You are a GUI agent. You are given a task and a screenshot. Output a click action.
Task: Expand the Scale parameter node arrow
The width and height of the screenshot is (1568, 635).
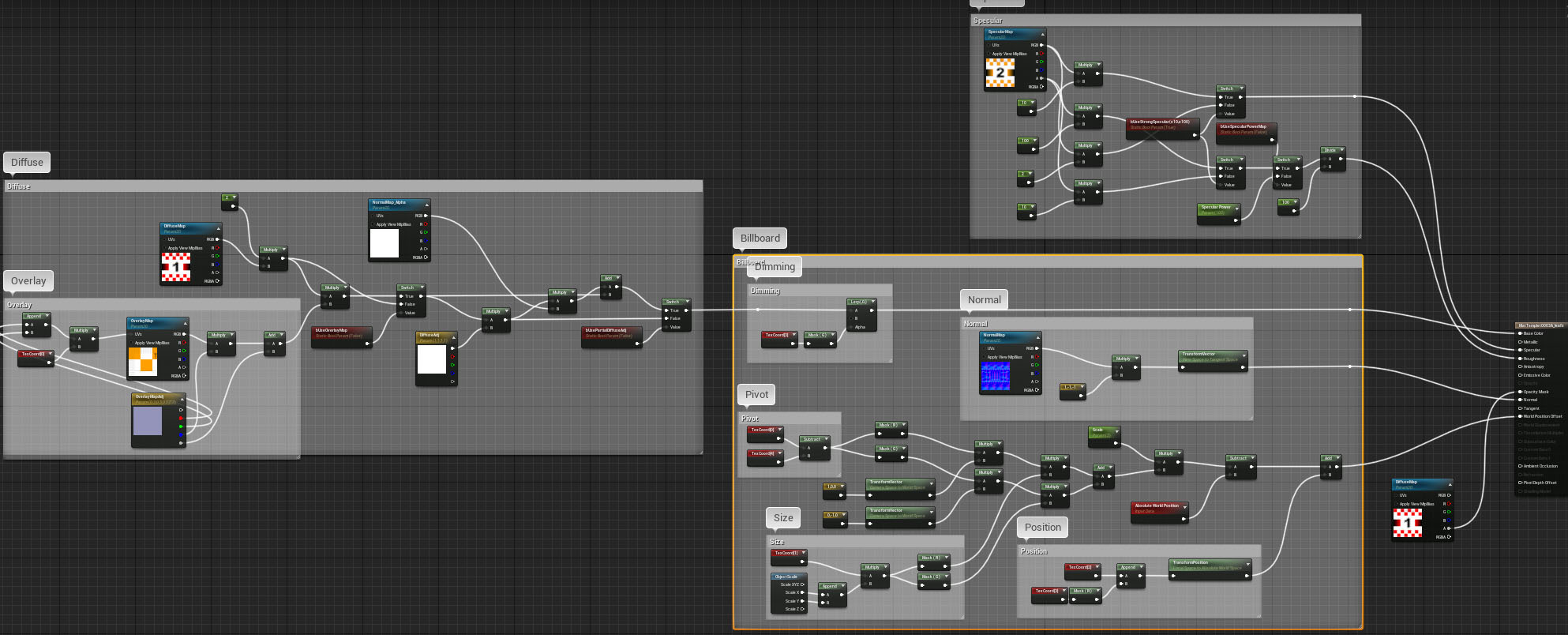point(1116,431)
